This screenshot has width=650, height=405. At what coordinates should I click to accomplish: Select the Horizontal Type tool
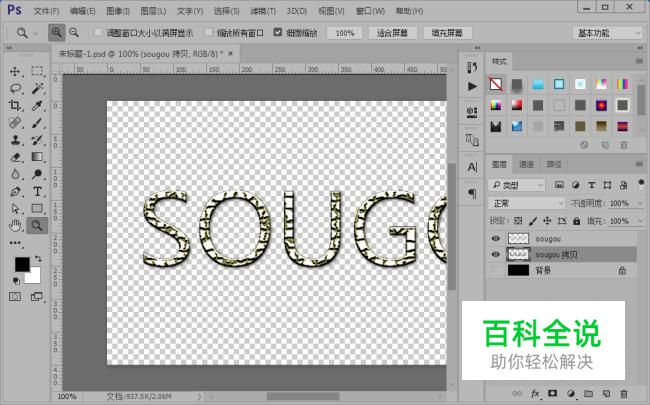pos(37,192)
